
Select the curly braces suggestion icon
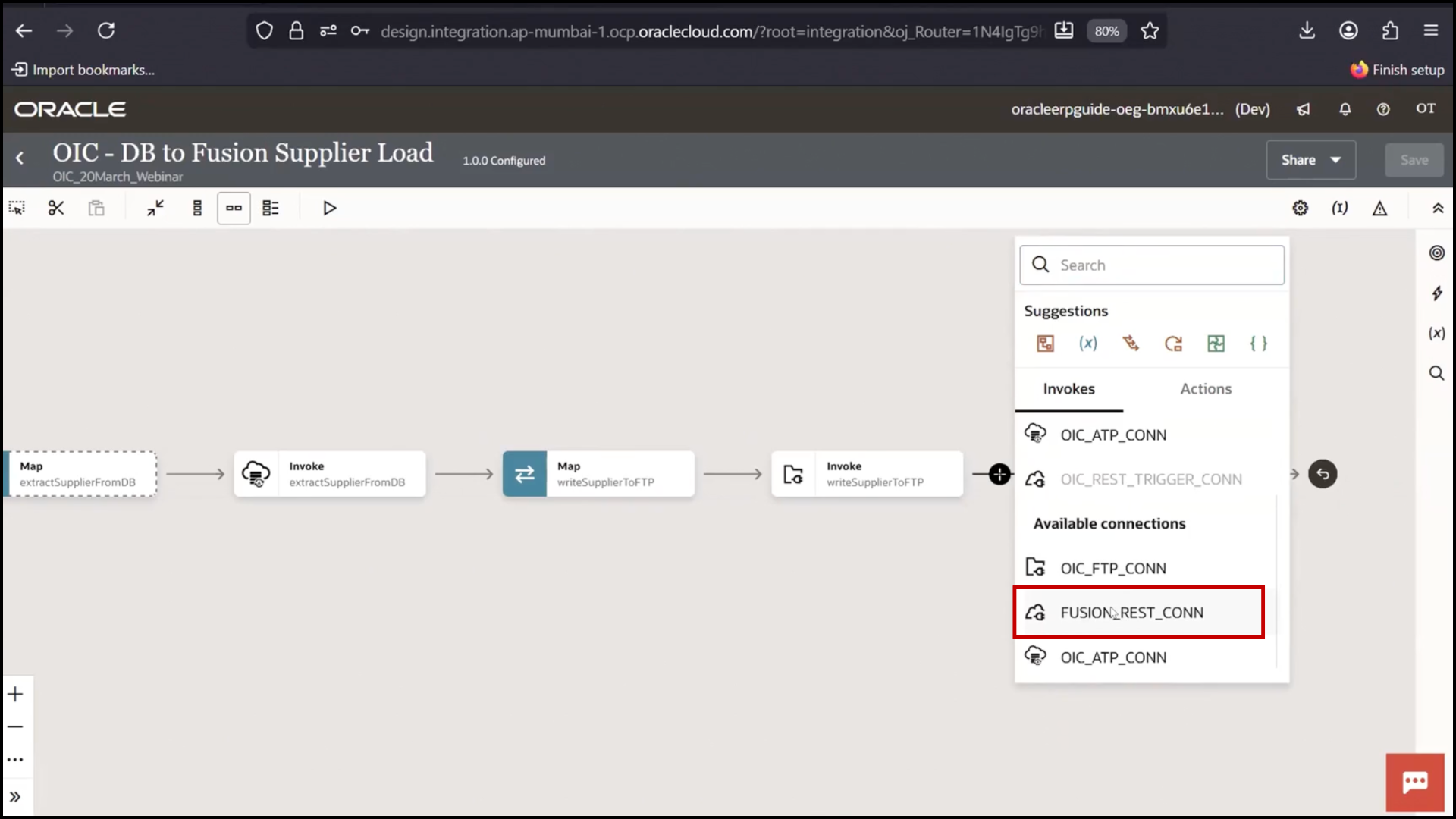pos(1258,344)
